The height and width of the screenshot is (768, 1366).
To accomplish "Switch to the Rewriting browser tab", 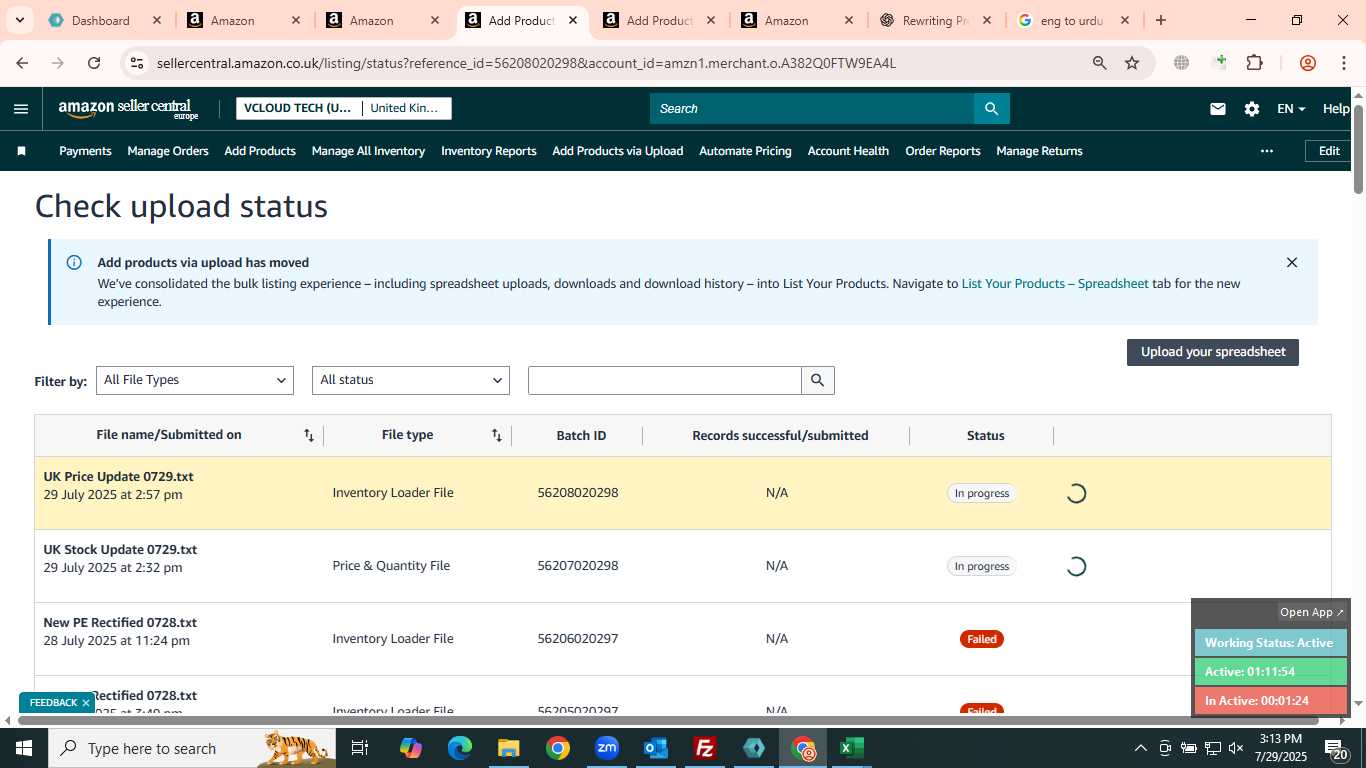I will click(935, 20).
